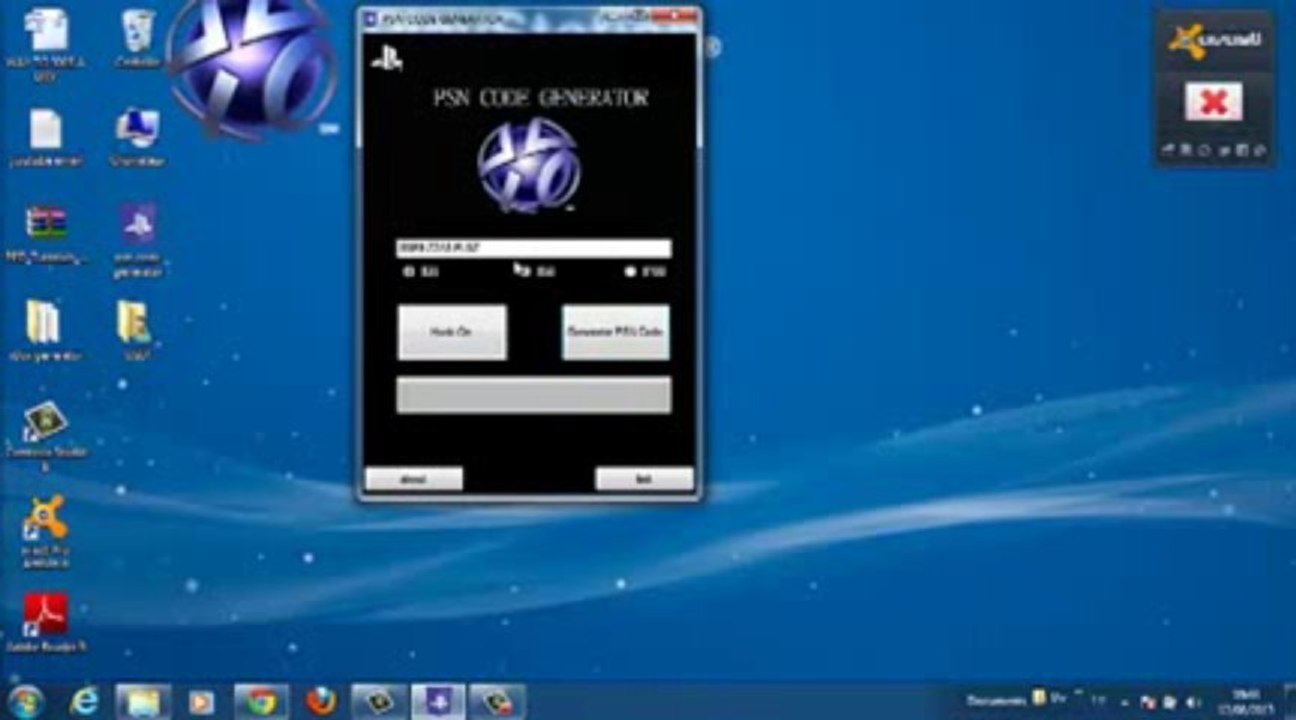Launch Firefox from the taskbar

pos(322,702)
